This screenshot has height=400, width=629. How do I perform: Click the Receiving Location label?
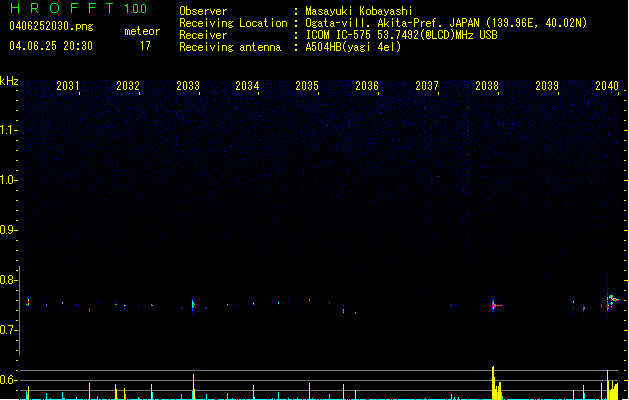coord(233,23)
